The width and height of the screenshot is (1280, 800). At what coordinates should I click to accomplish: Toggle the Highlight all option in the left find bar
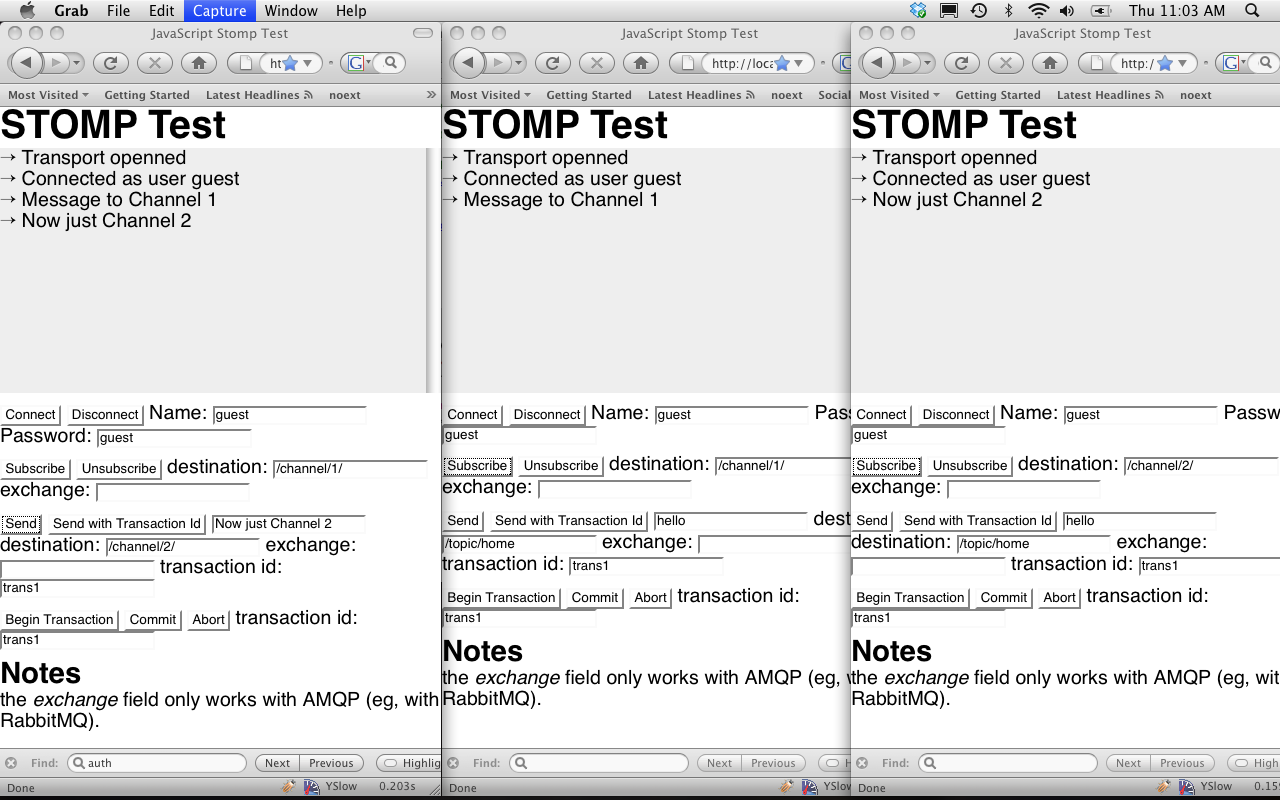[x=408, y=763]
